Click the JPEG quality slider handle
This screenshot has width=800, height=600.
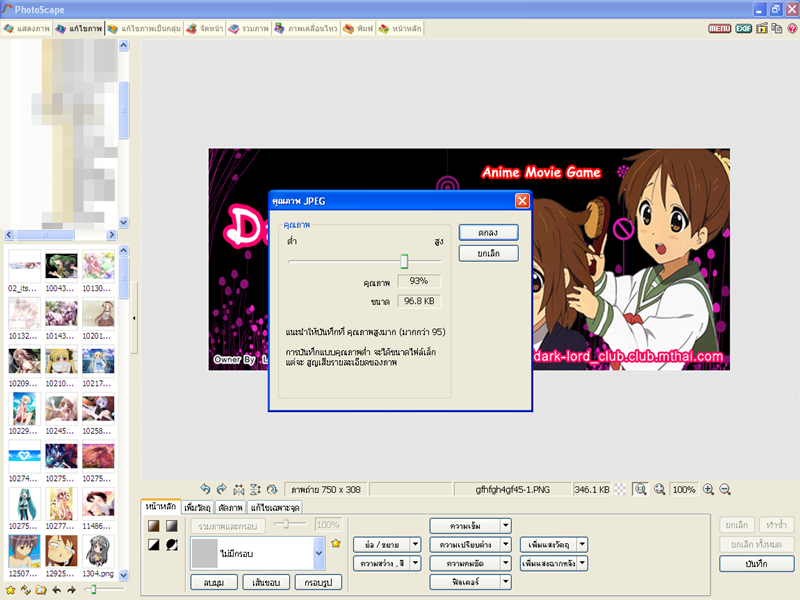coord(404,261)
